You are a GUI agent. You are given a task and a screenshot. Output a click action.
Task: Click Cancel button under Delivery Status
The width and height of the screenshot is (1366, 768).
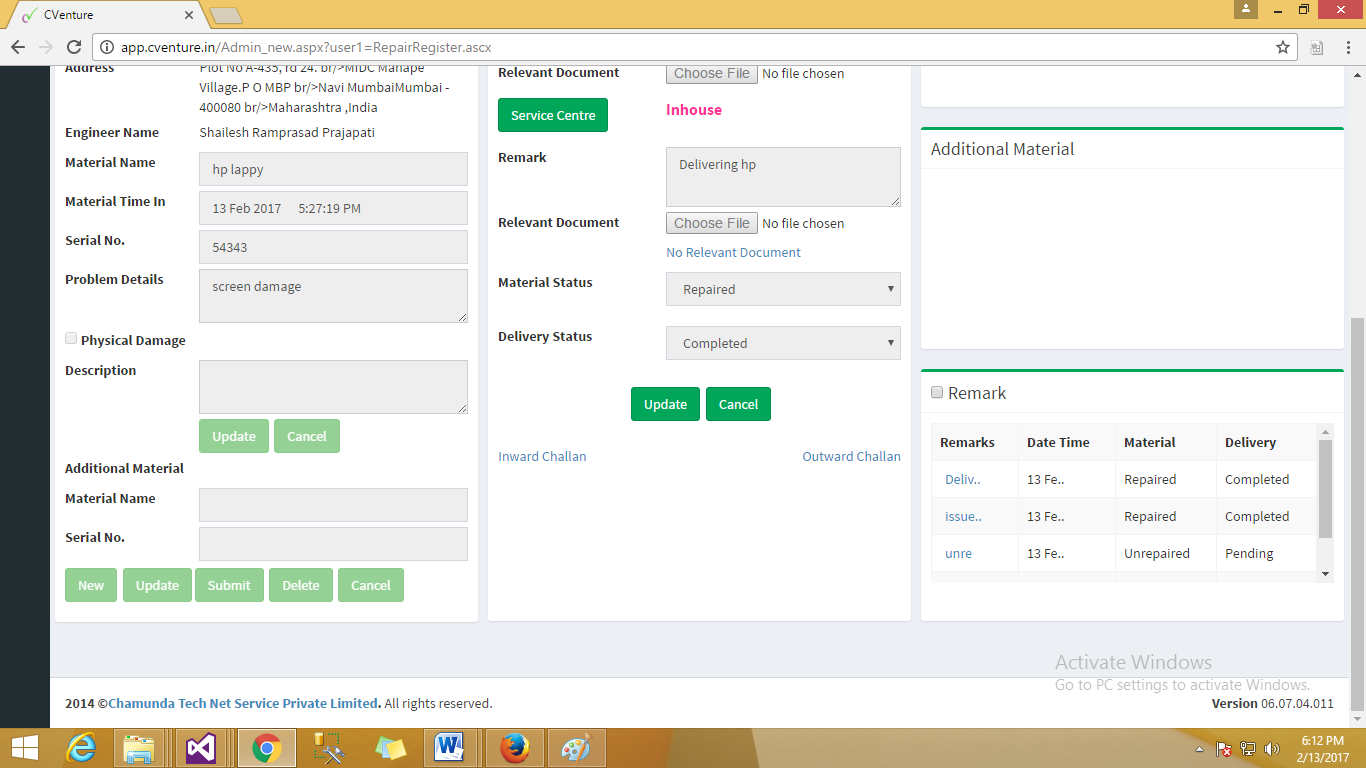pyautogui.click(x=738, y=404)
